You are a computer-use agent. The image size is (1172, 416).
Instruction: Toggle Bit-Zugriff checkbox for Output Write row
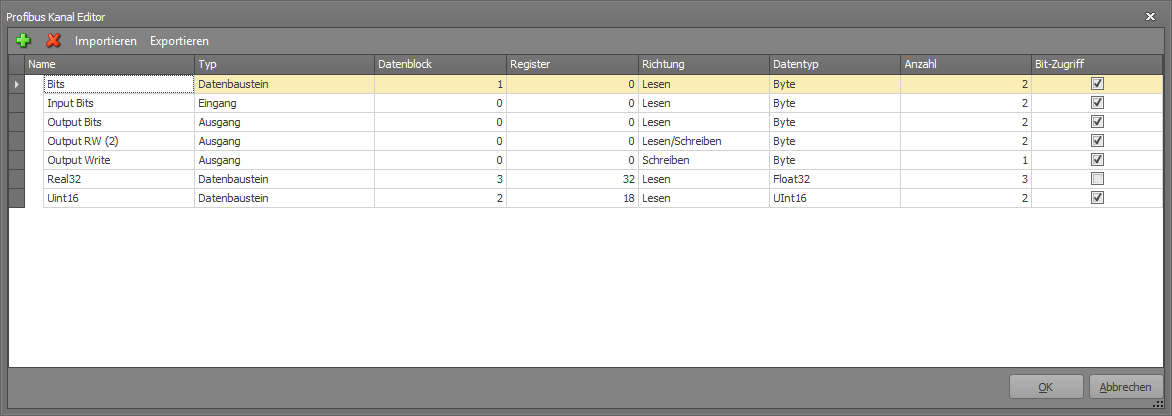tap(1097, 160)
